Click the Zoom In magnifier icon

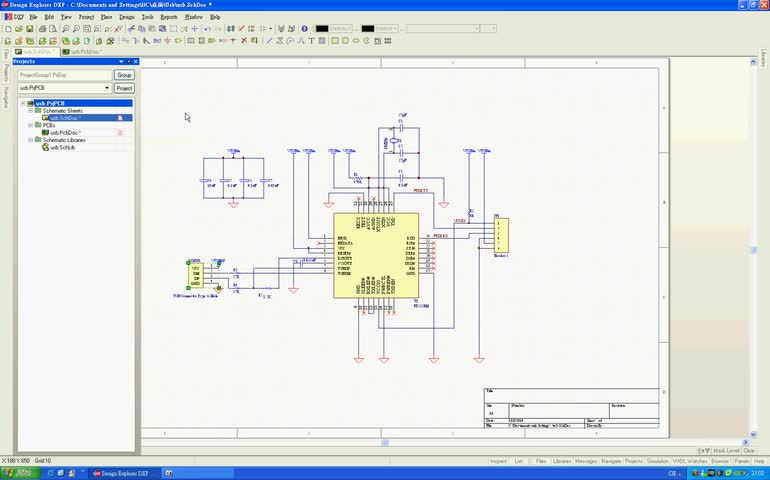(x=65, y=29)
